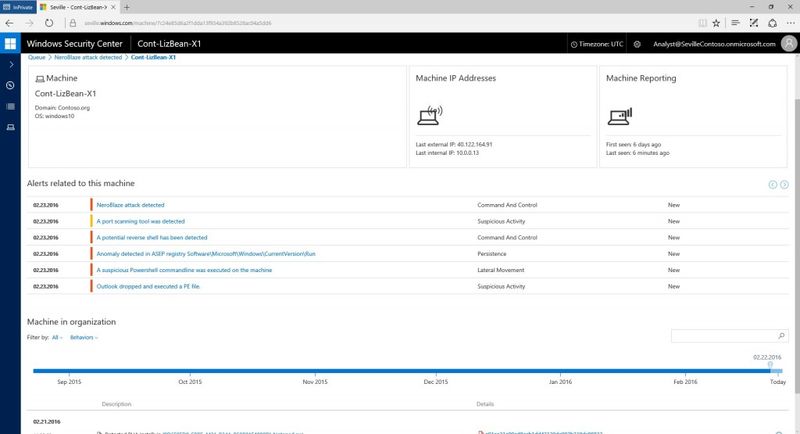Go back using the browser back arrow
The height and width of the screenshot is (434, 800).
9,23
